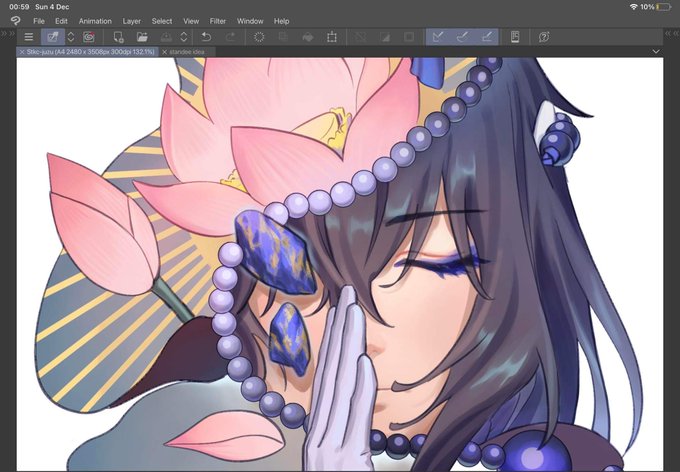The image size is (680, 472).
Task: Close the standee idea tab
Action: point(164,52)
